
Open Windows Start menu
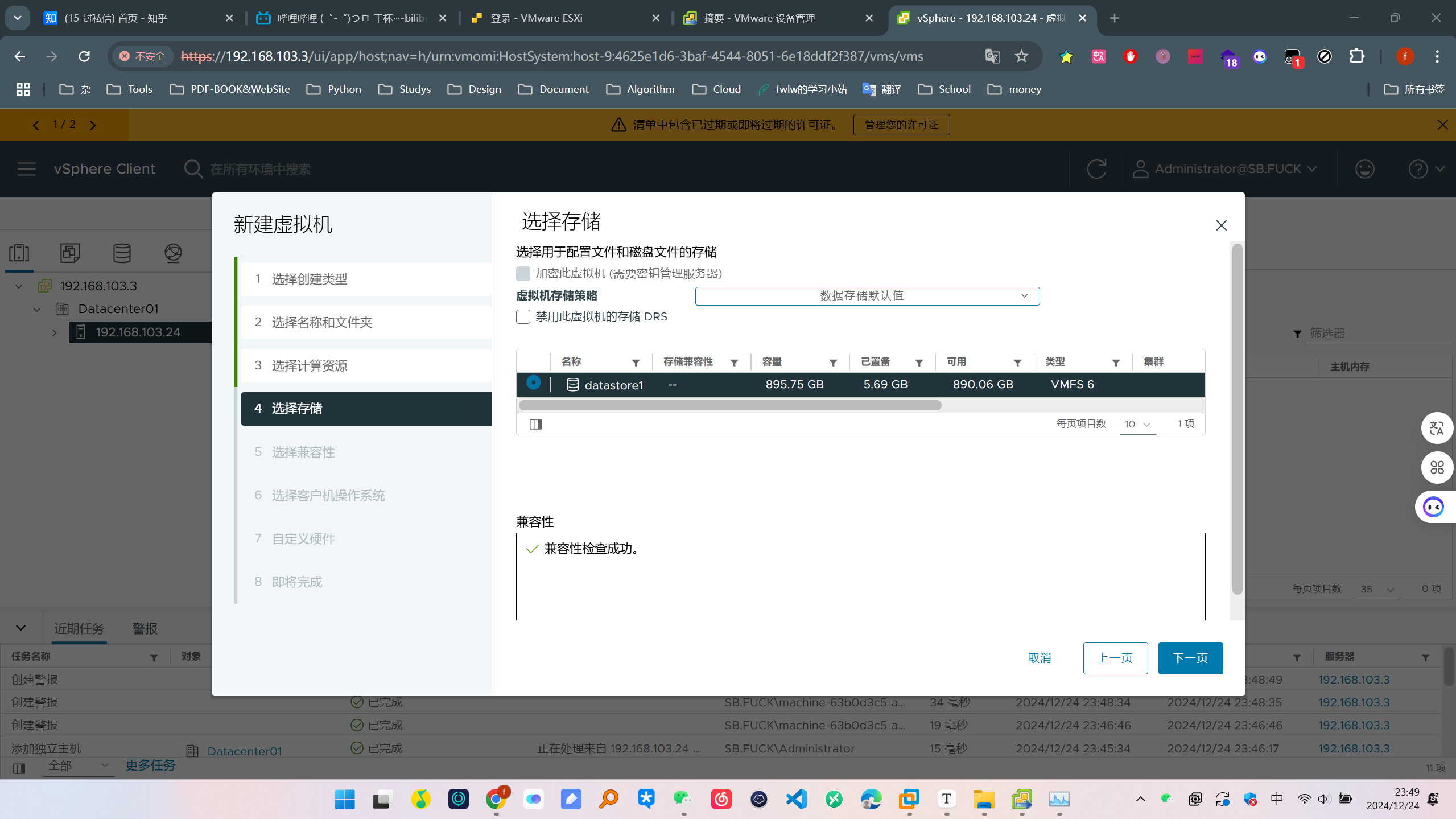345,799
